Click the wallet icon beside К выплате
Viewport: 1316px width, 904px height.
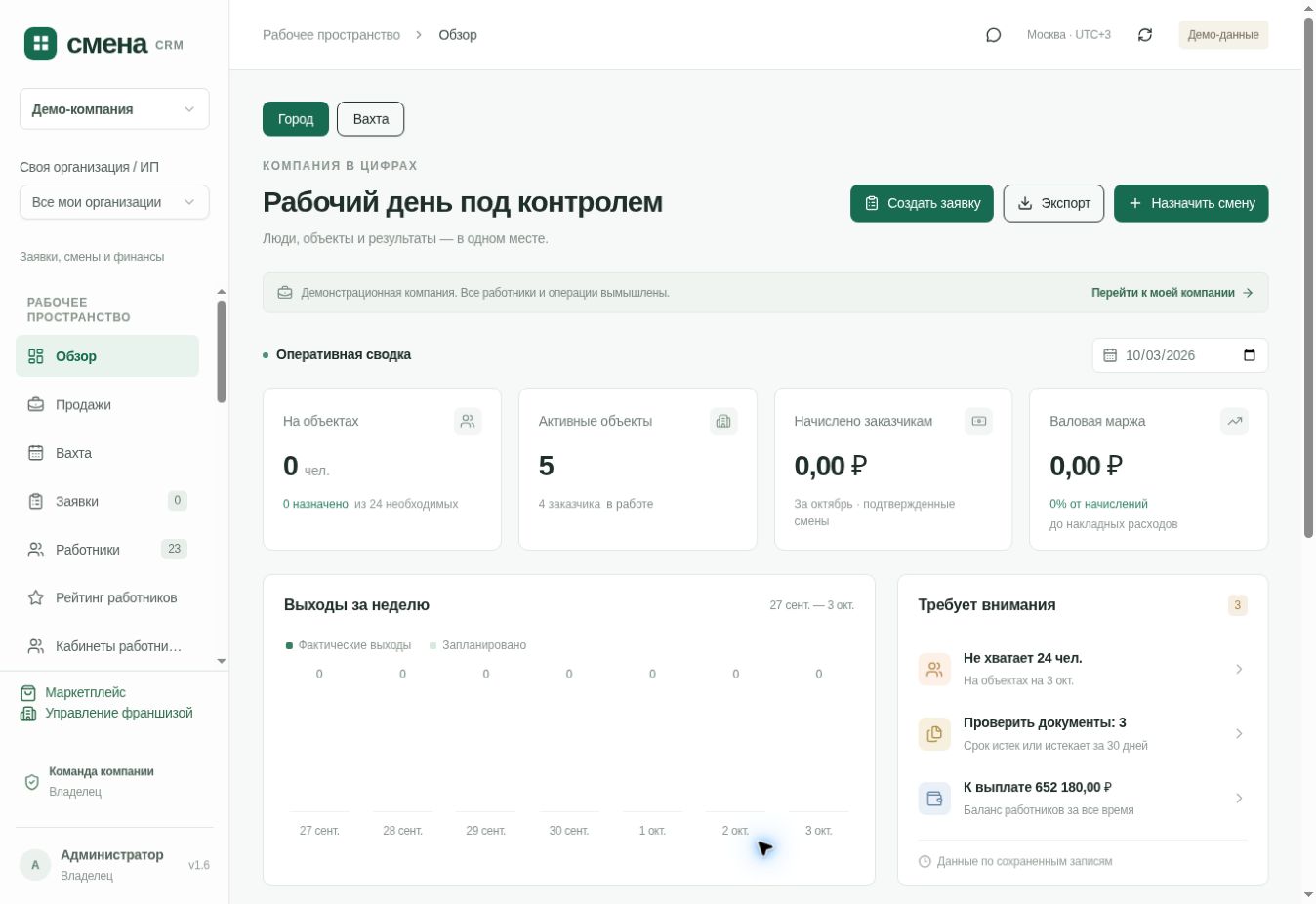pyautogui.click(x=934, y=799)
